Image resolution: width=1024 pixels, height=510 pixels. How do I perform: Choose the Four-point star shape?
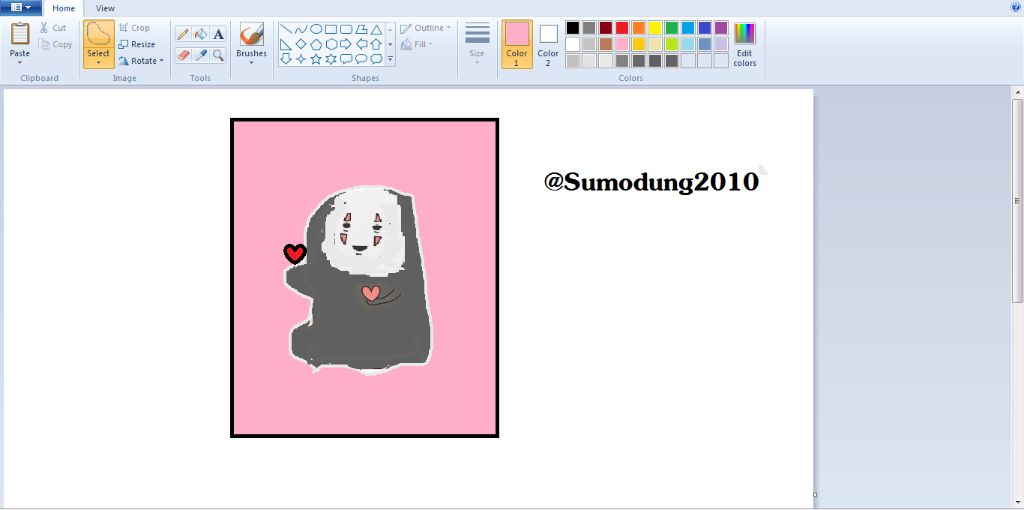coord(300,59)
